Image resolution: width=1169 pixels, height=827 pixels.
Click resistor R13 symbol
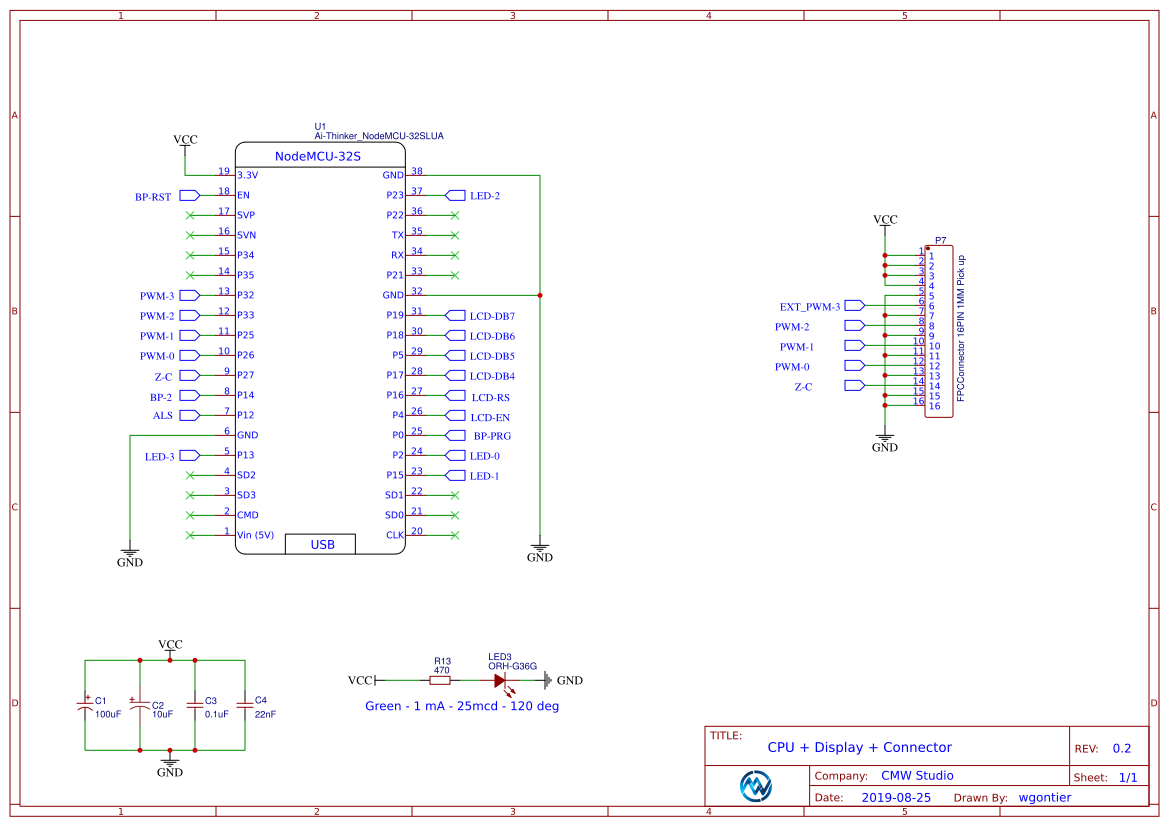[x=440, y=679]
